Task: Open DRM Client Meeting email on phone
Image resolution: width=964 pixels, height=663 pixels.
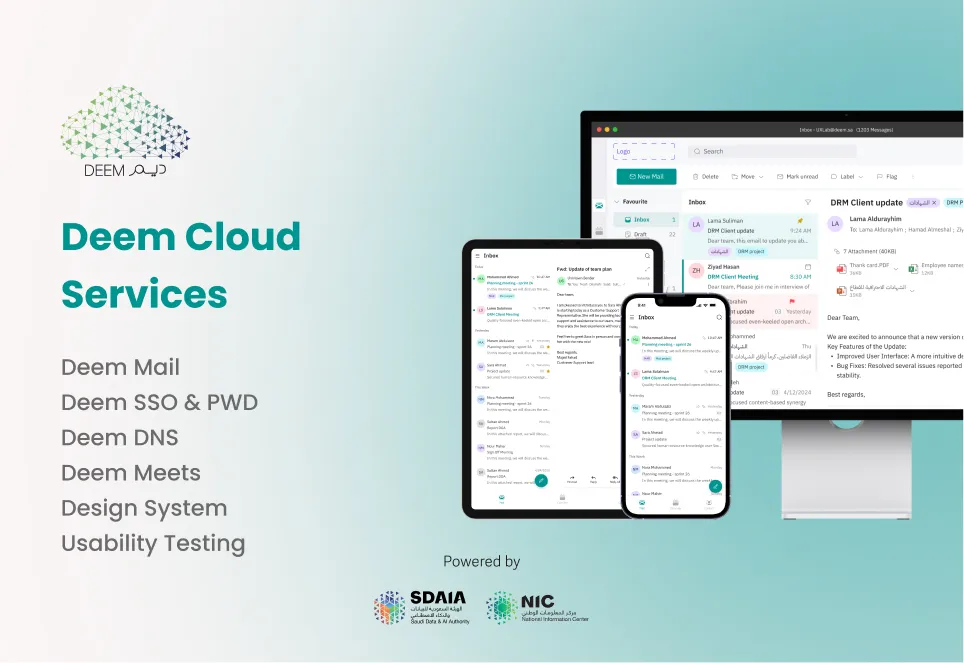Action: [x=675, y=378]
